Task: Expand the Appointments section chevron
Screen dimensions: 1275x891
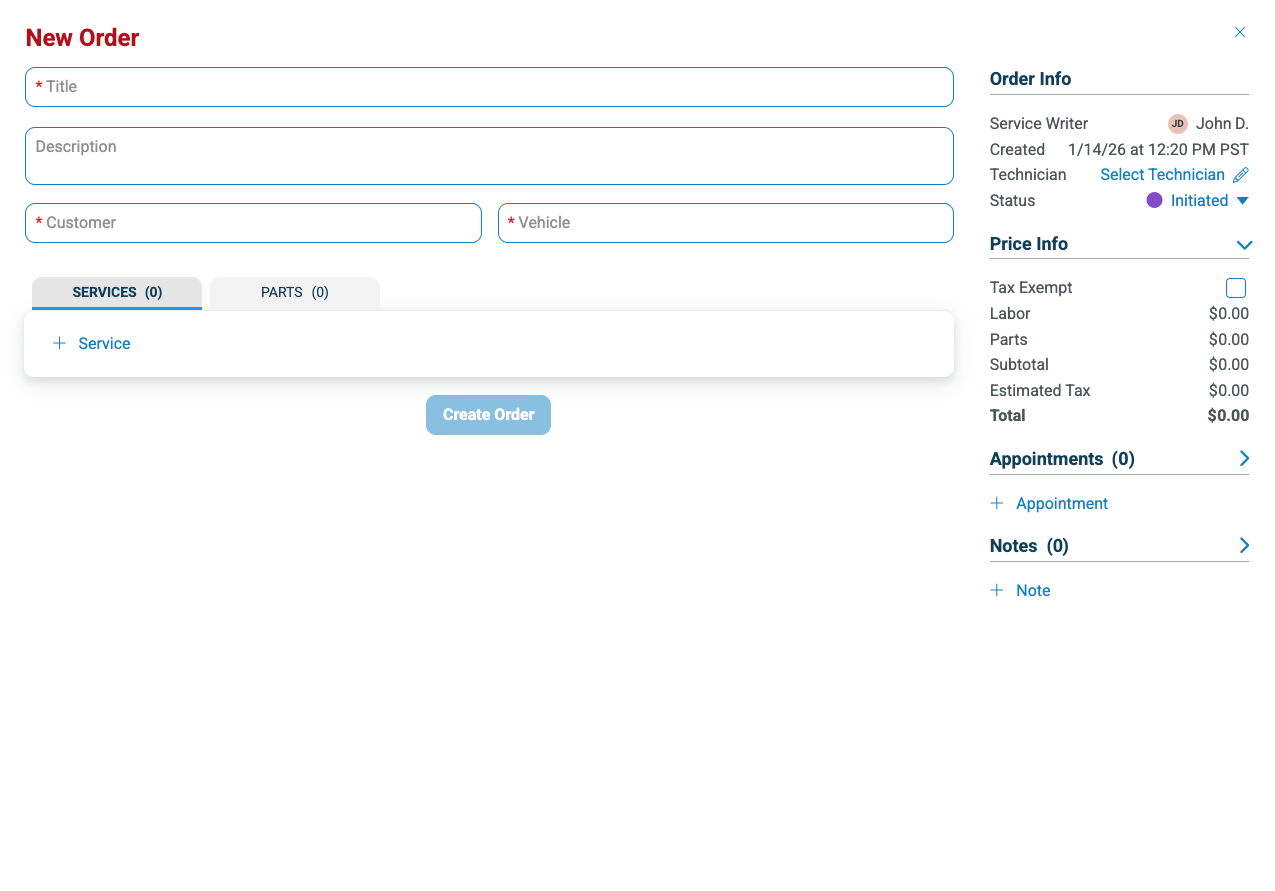Action: tap(1244, 458)
